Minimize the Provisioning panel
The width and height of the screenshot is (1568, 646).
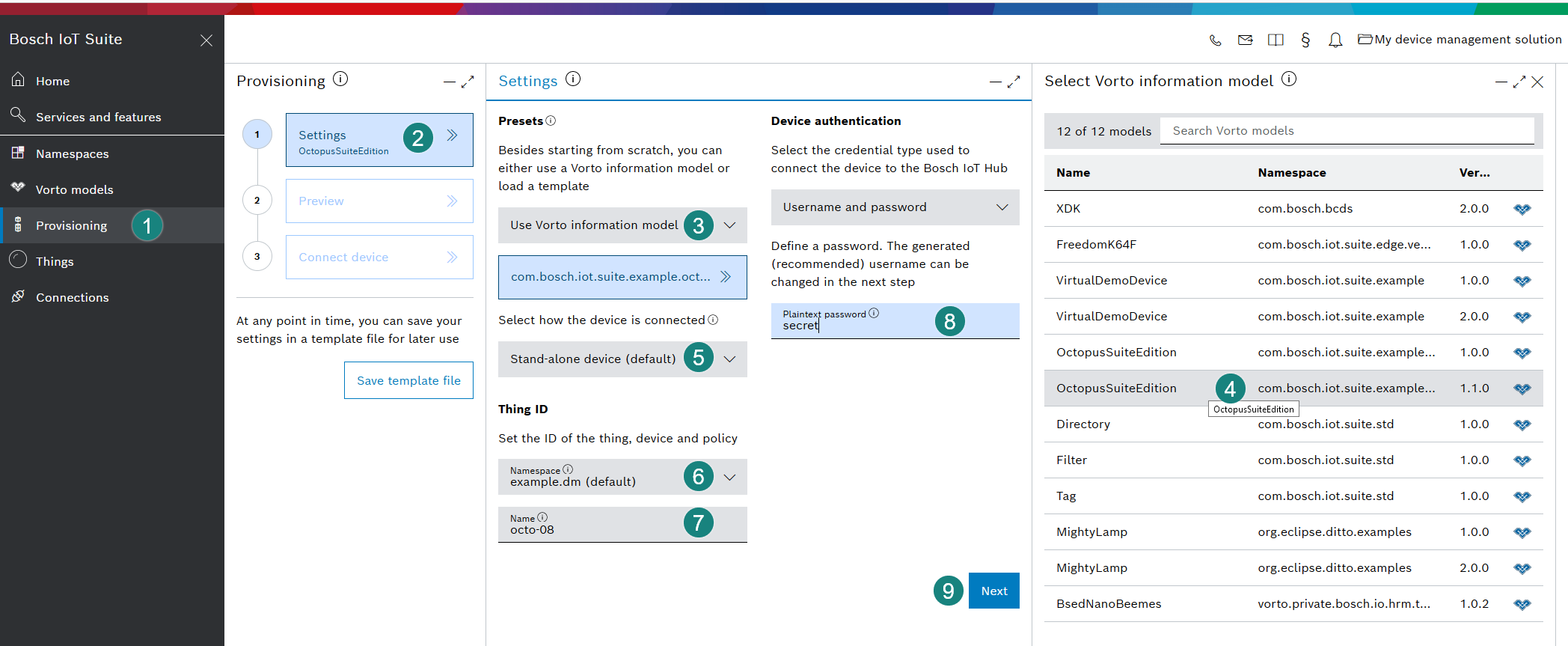449,82
